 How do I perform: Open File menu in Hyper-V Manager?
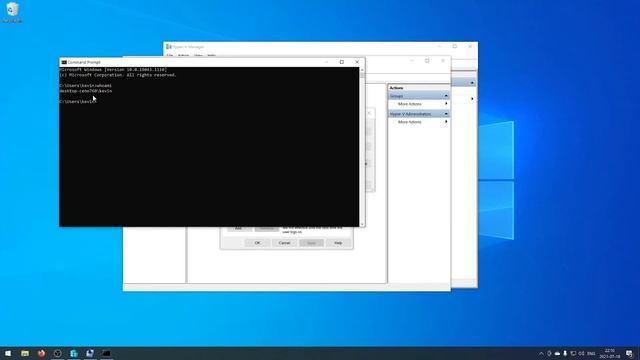pyautogui.click(x=170, y=55)
